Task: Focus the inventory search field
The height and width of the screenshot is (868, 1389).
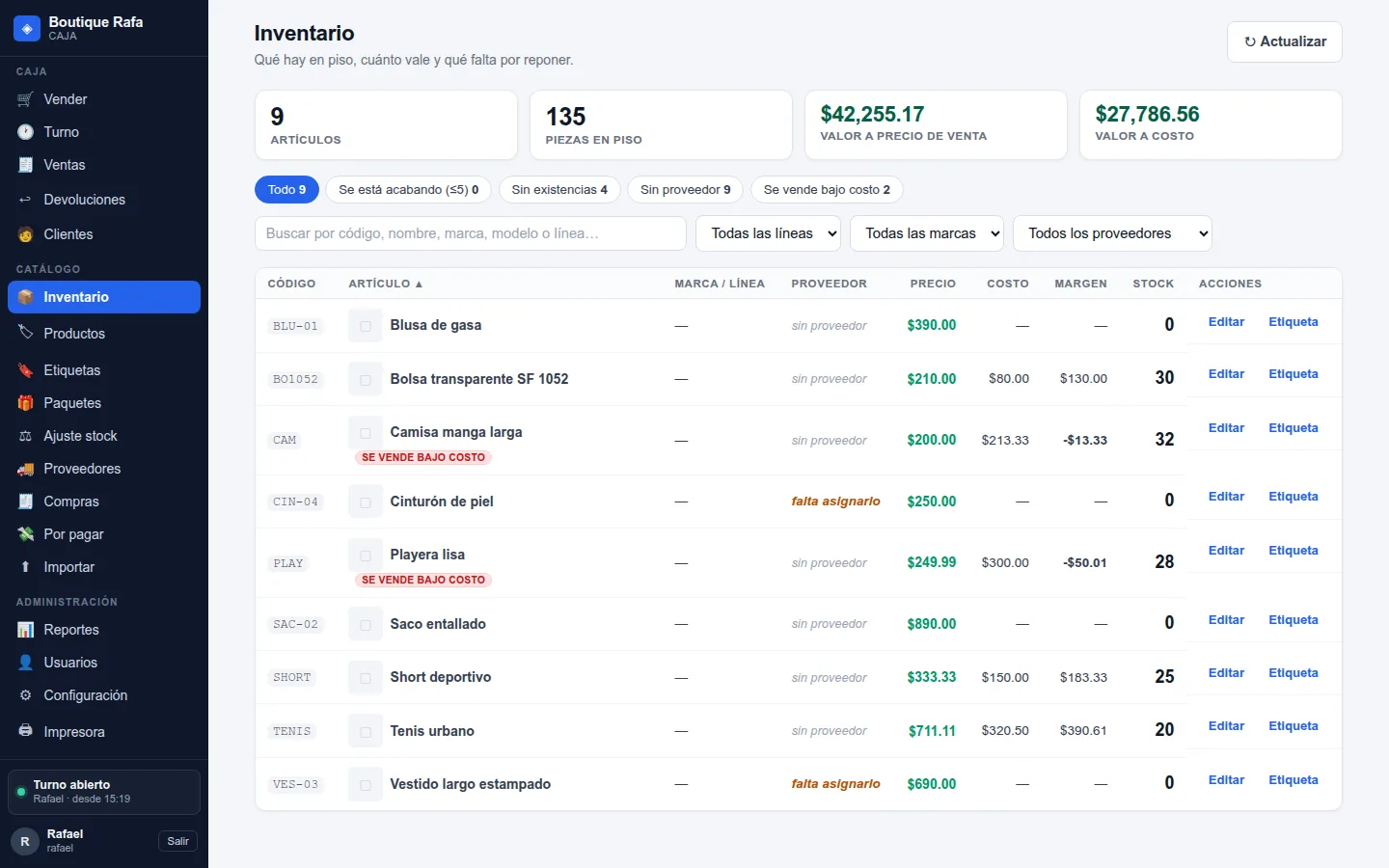Action: (471, 233)
